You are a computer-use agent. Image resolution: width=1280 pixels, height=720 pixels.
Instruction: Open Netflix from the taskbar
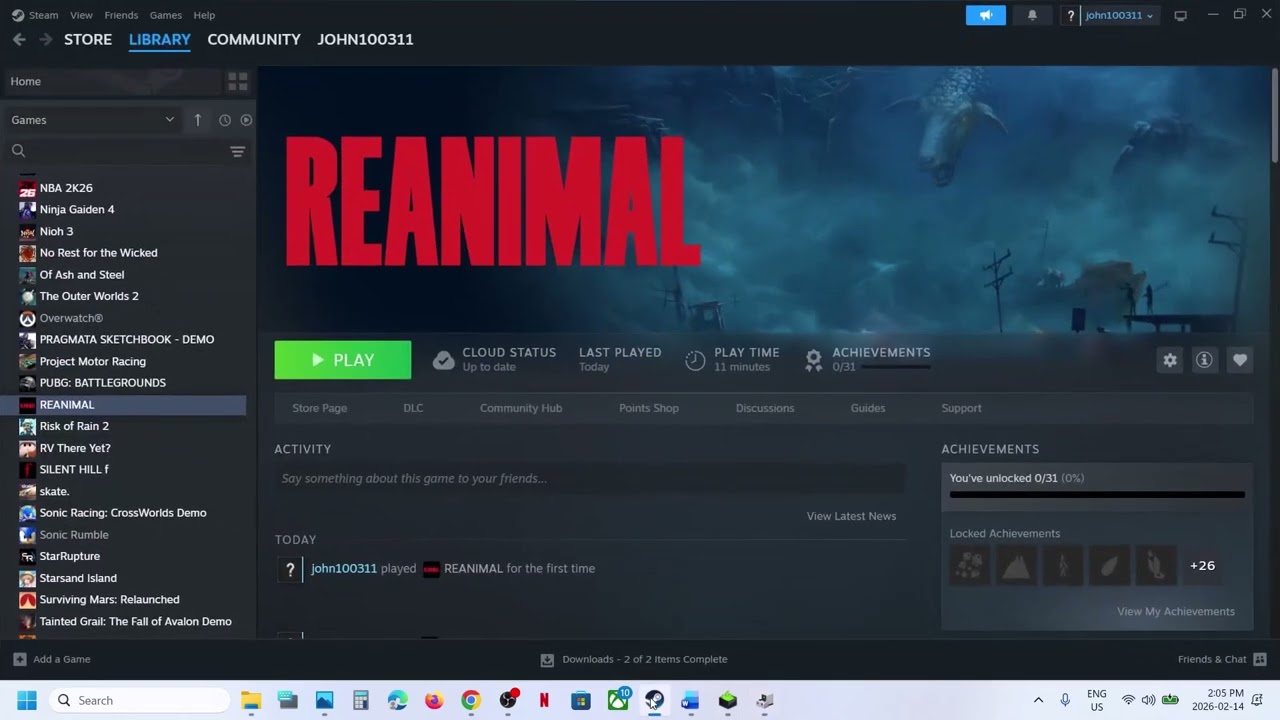(544, 700)
